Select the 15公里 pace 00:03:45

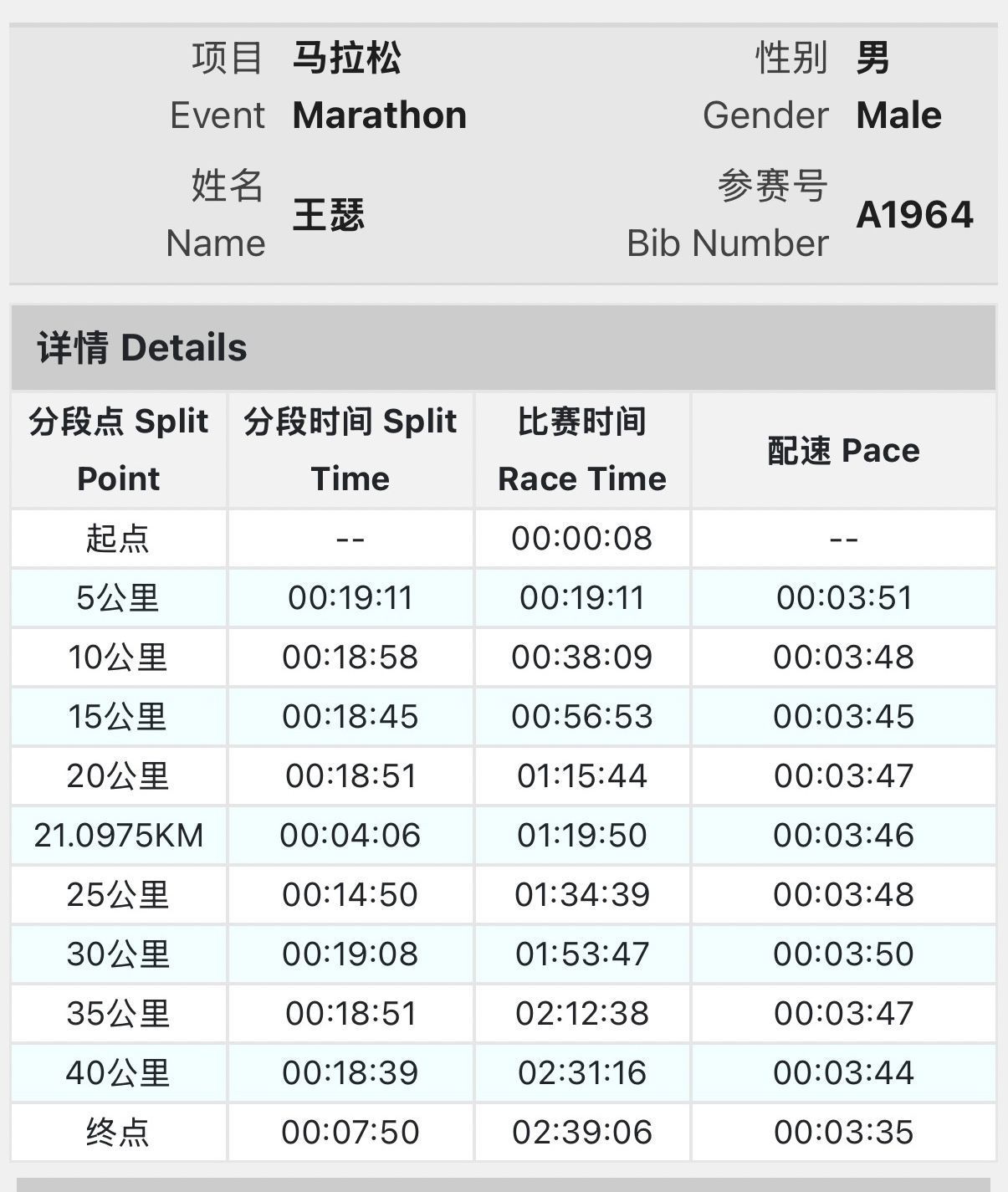coord(843,717)
